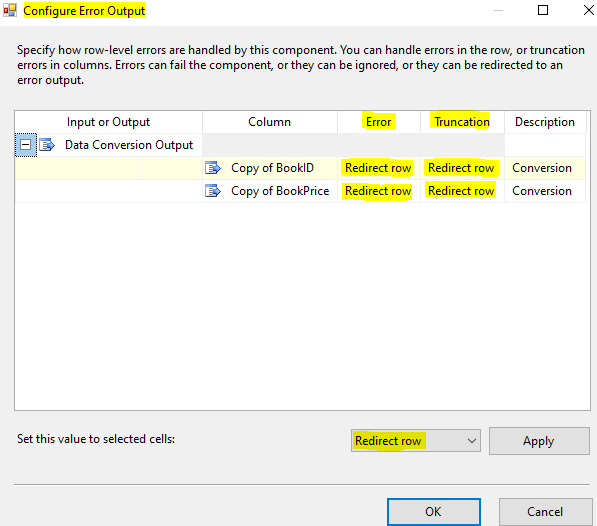Viewport: 597px width, 526px height.
Task: Select the Truncation cell for Copy of BookPrice
Action: coord(462,191)
